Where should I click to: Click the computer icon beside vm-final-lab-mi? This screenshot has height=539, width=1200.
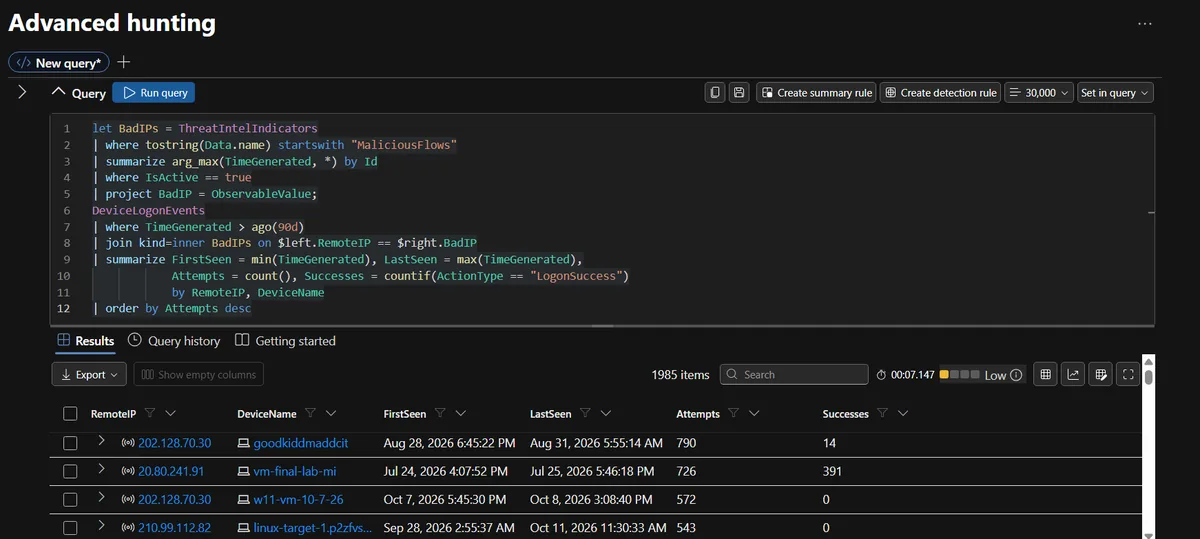[x=244, y=470]
